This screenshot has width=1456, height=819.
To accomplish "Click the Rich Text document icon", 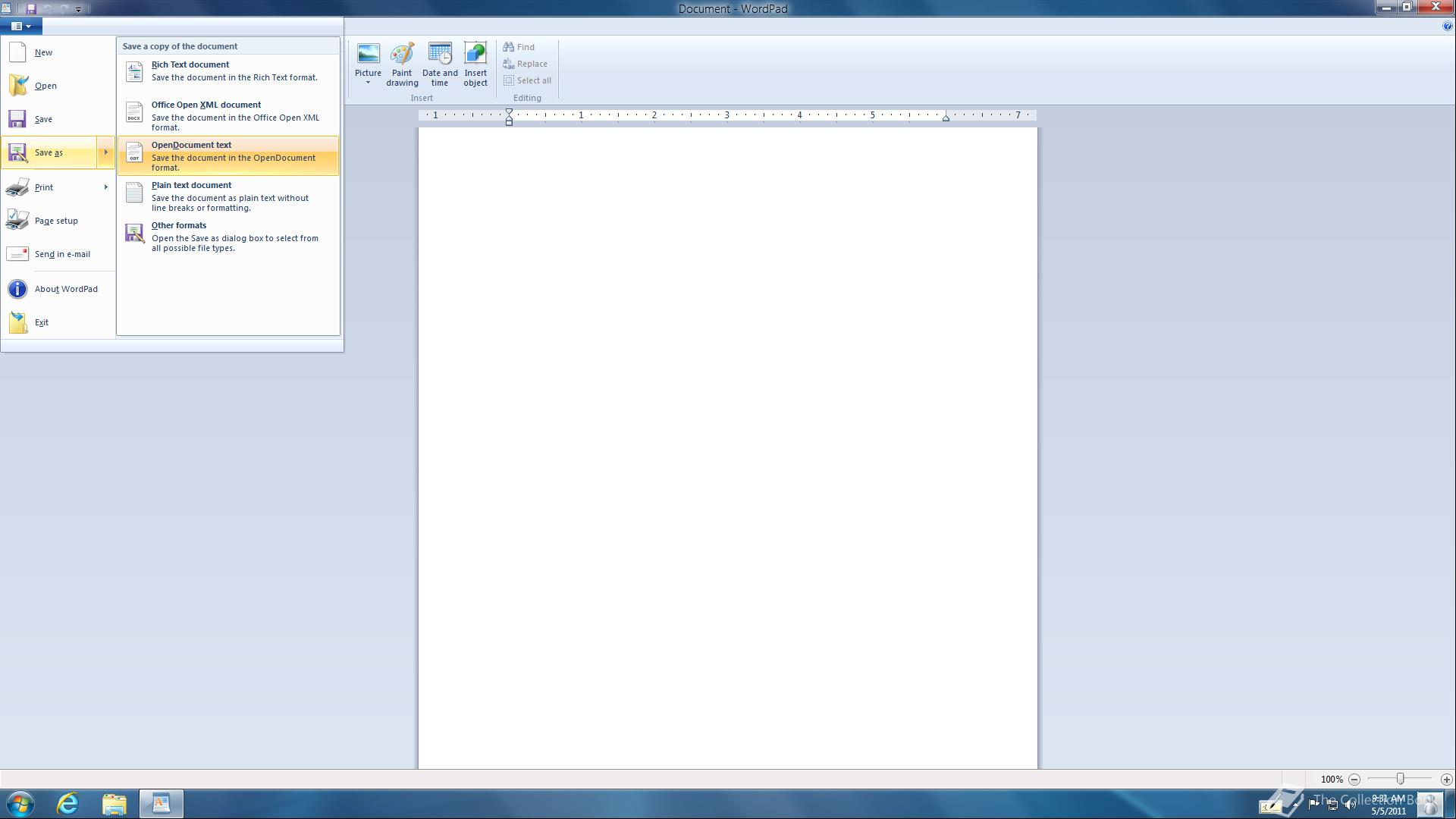I will point(134,71).
